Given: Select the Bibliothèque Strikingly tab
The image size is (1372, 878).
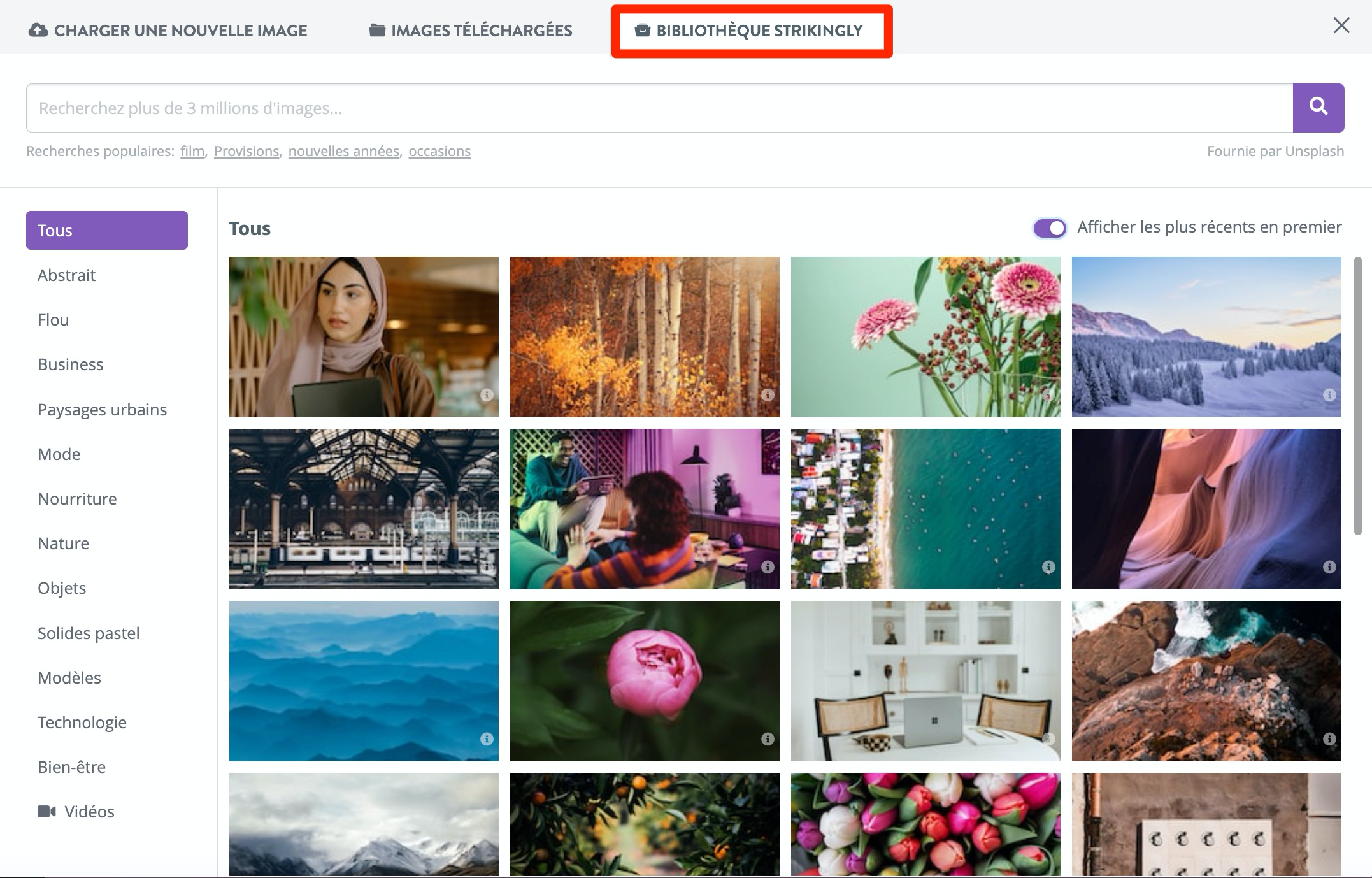Looking at the screenshot, I should tap(749, 31).
